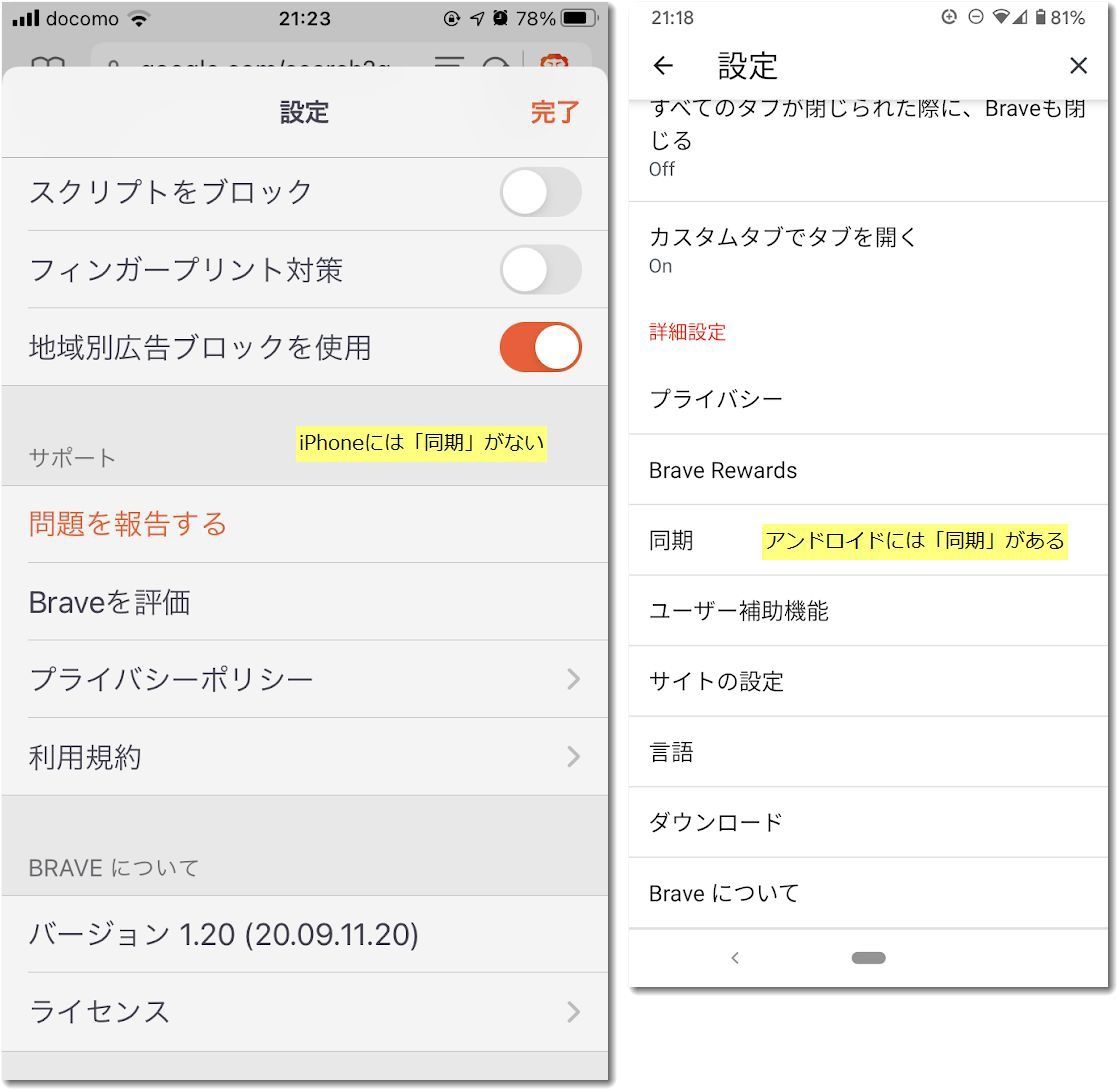This screenshot has height=1089, width=1117.
Task: Tap the Android home pill button
Action: pos(868,958)
